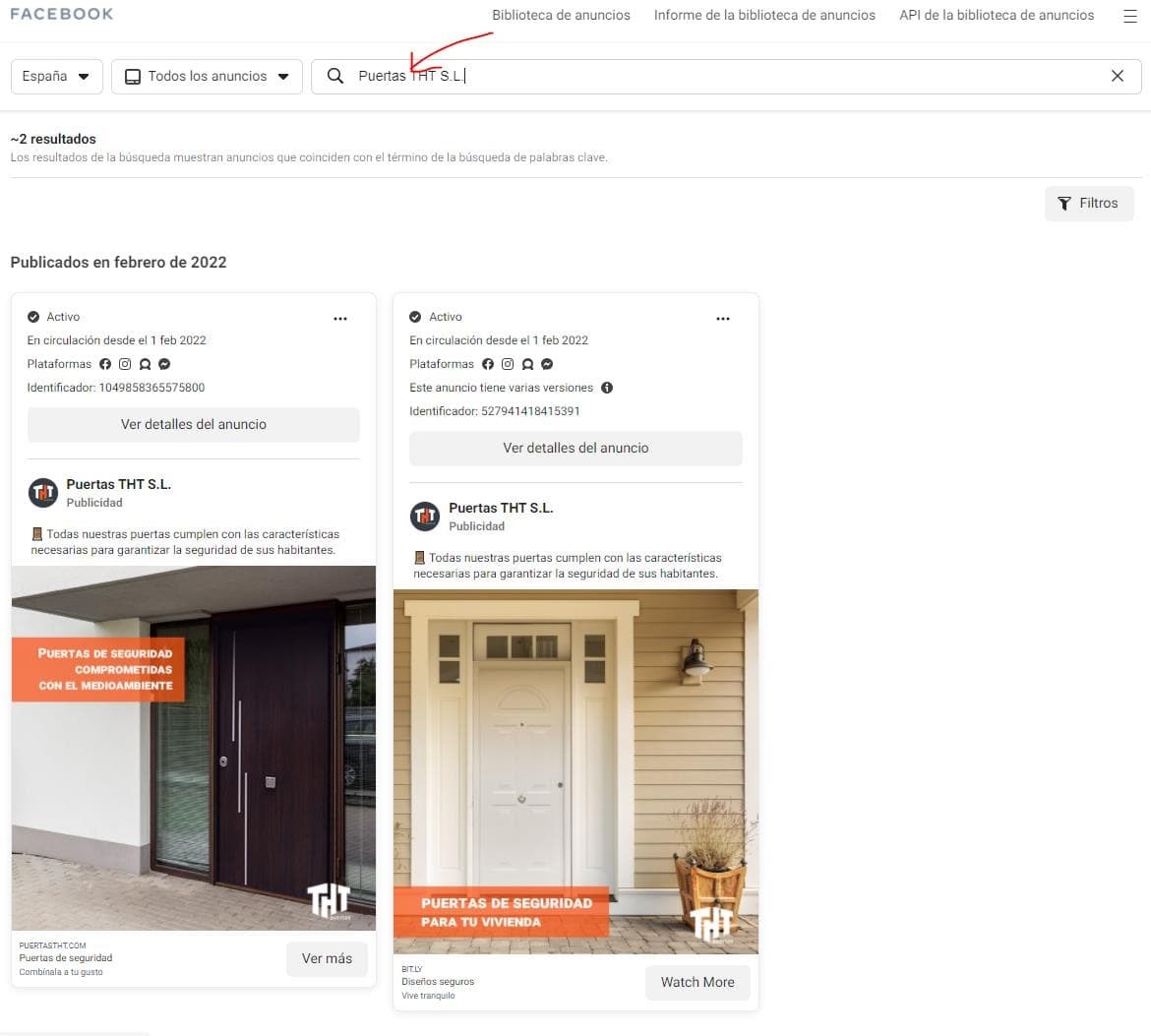Click 'Ver detalles del anuncio' on first ad
Viewport: 1151px width, 1036px height.
click(194, 425)
